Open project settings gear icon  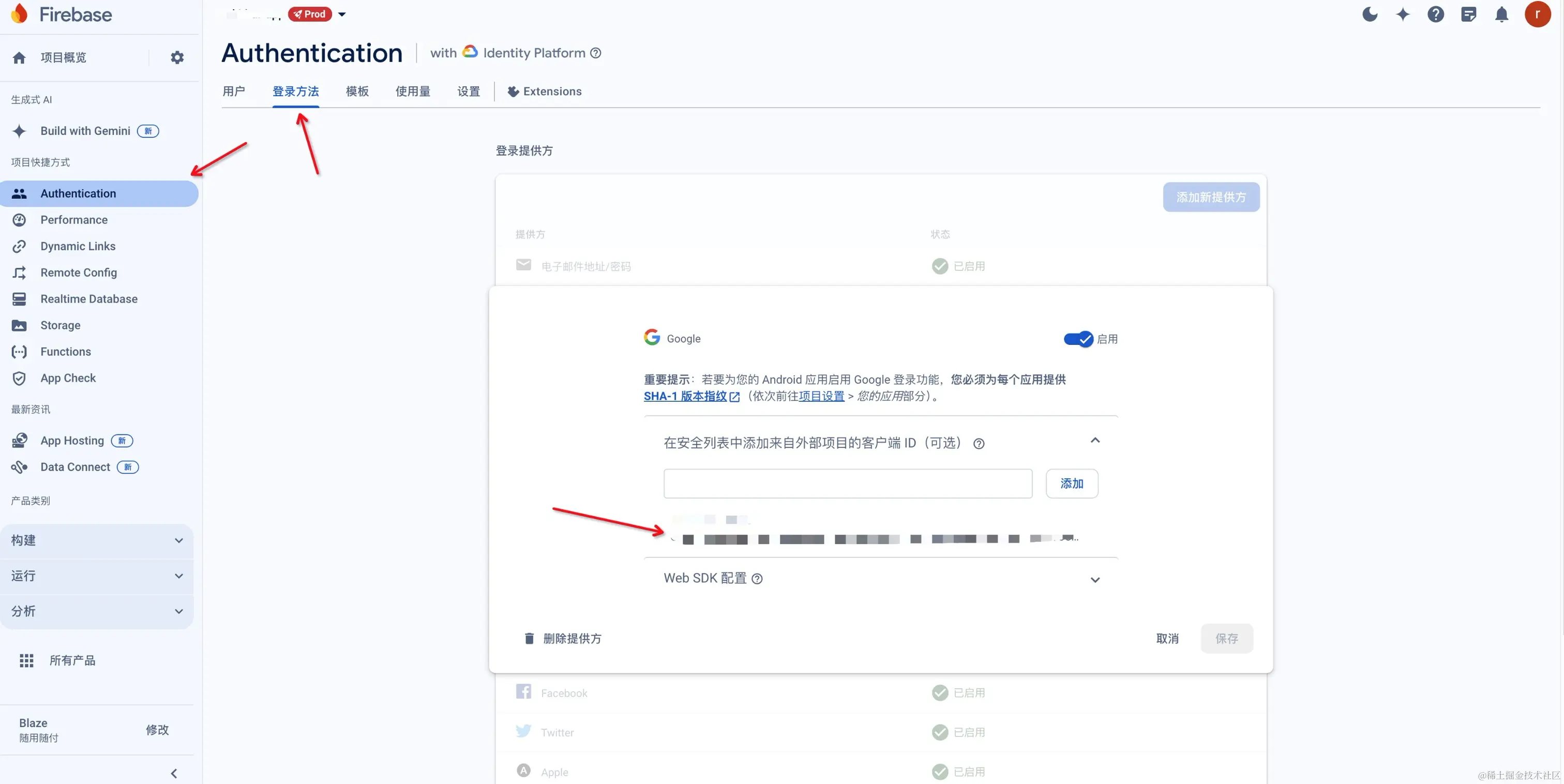pos(177,58)
